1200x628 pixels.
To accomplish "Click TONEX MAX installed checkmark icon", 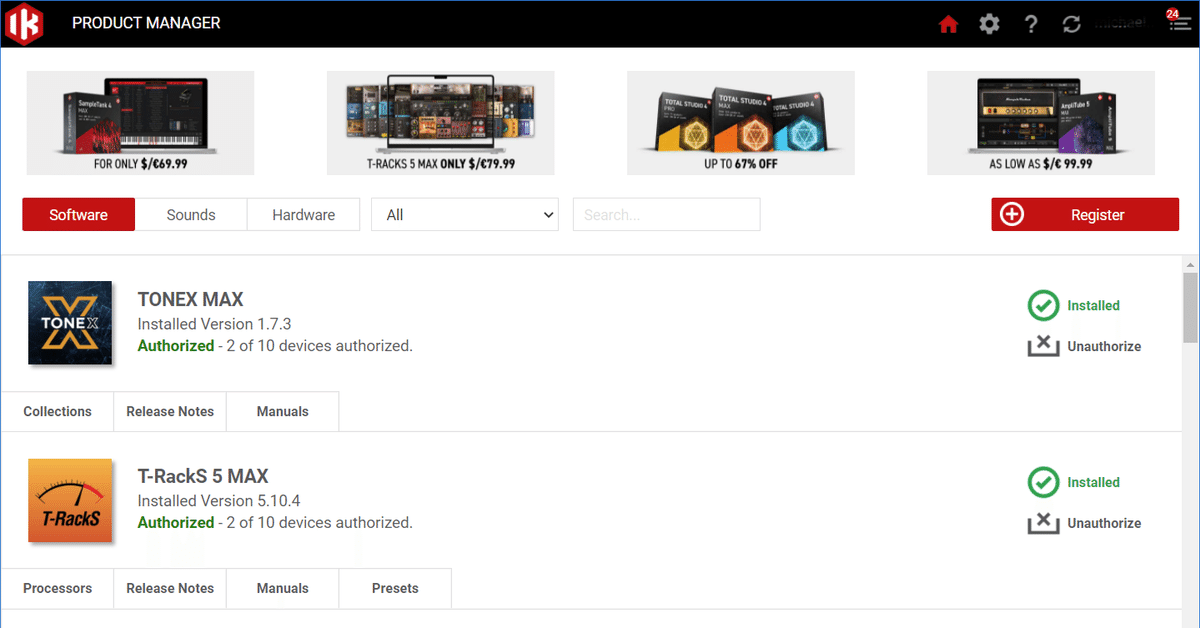I will (x=1043, y=306).
